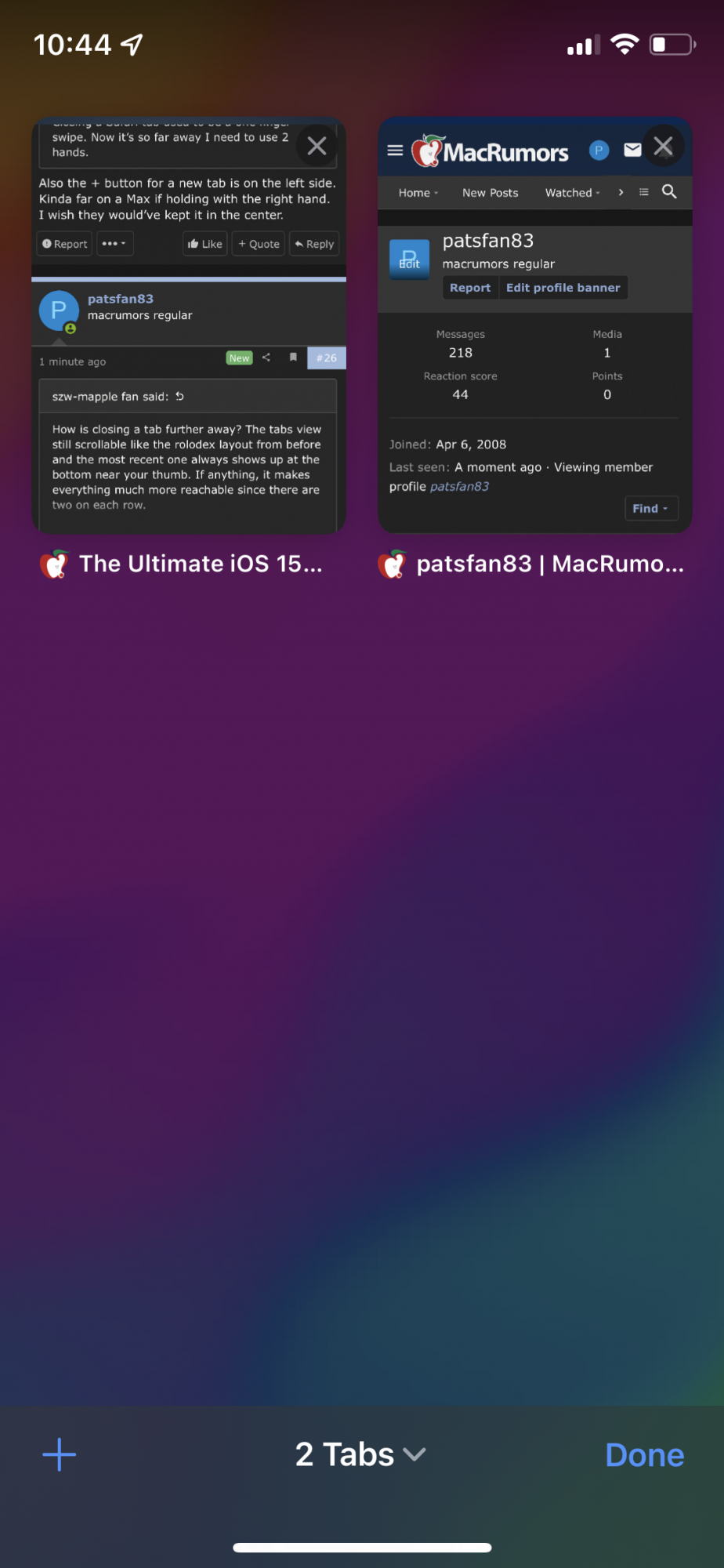Screen dimensions: 724x1568
Task: Tap the 10:44 clock
Action: (73, 45)
